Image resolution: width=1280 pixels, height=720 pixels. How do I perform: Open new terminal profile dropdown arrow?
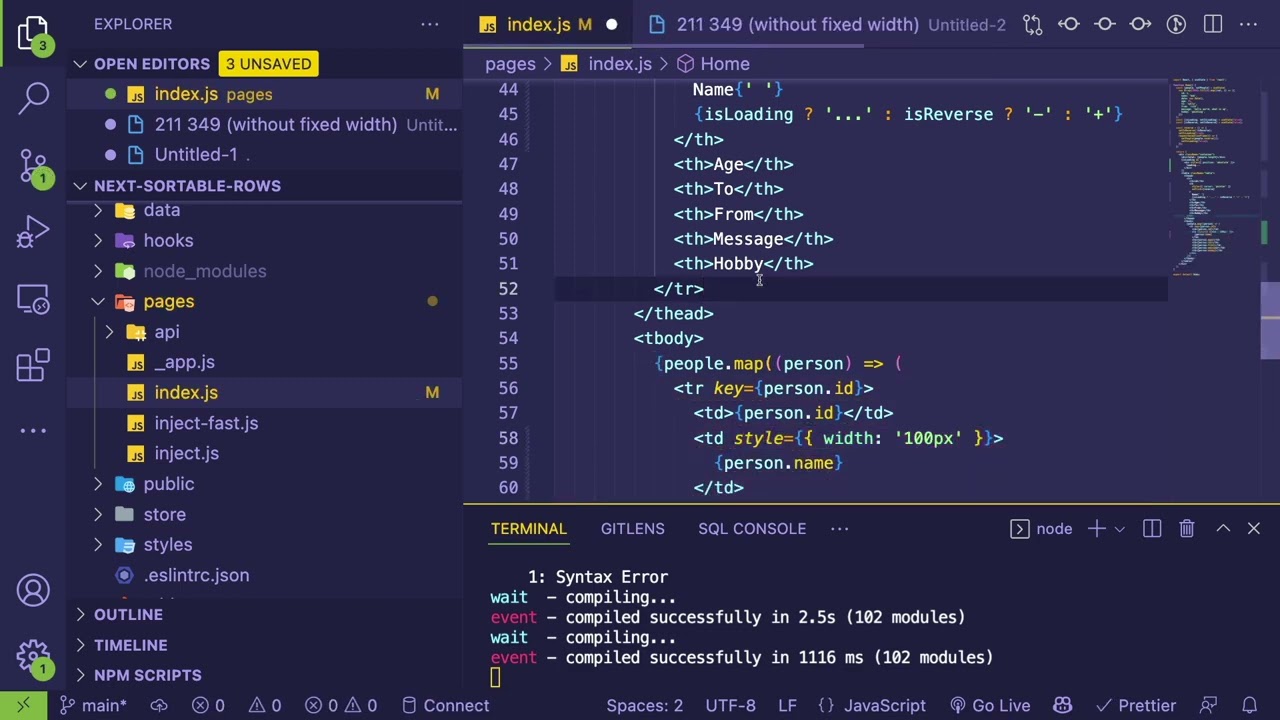click(x=1120, y=528)
